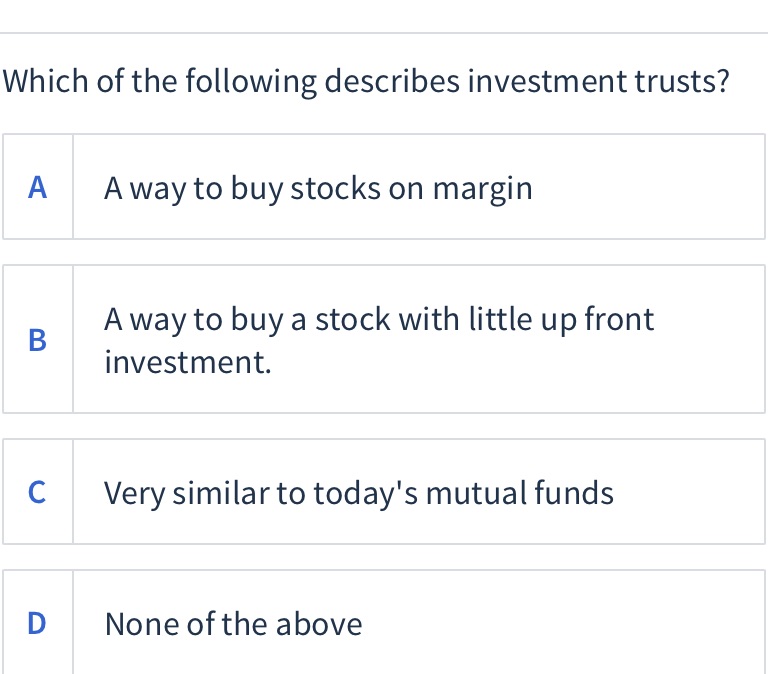Click empty space inside answer D box

[563, 623]
